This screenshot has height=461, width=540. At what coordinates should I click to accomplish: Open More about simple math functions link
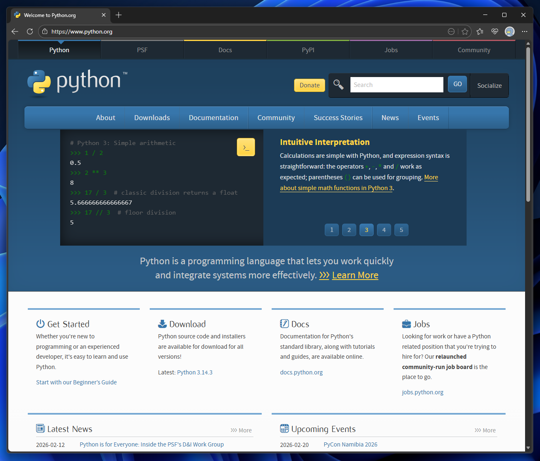coord(336,188)
